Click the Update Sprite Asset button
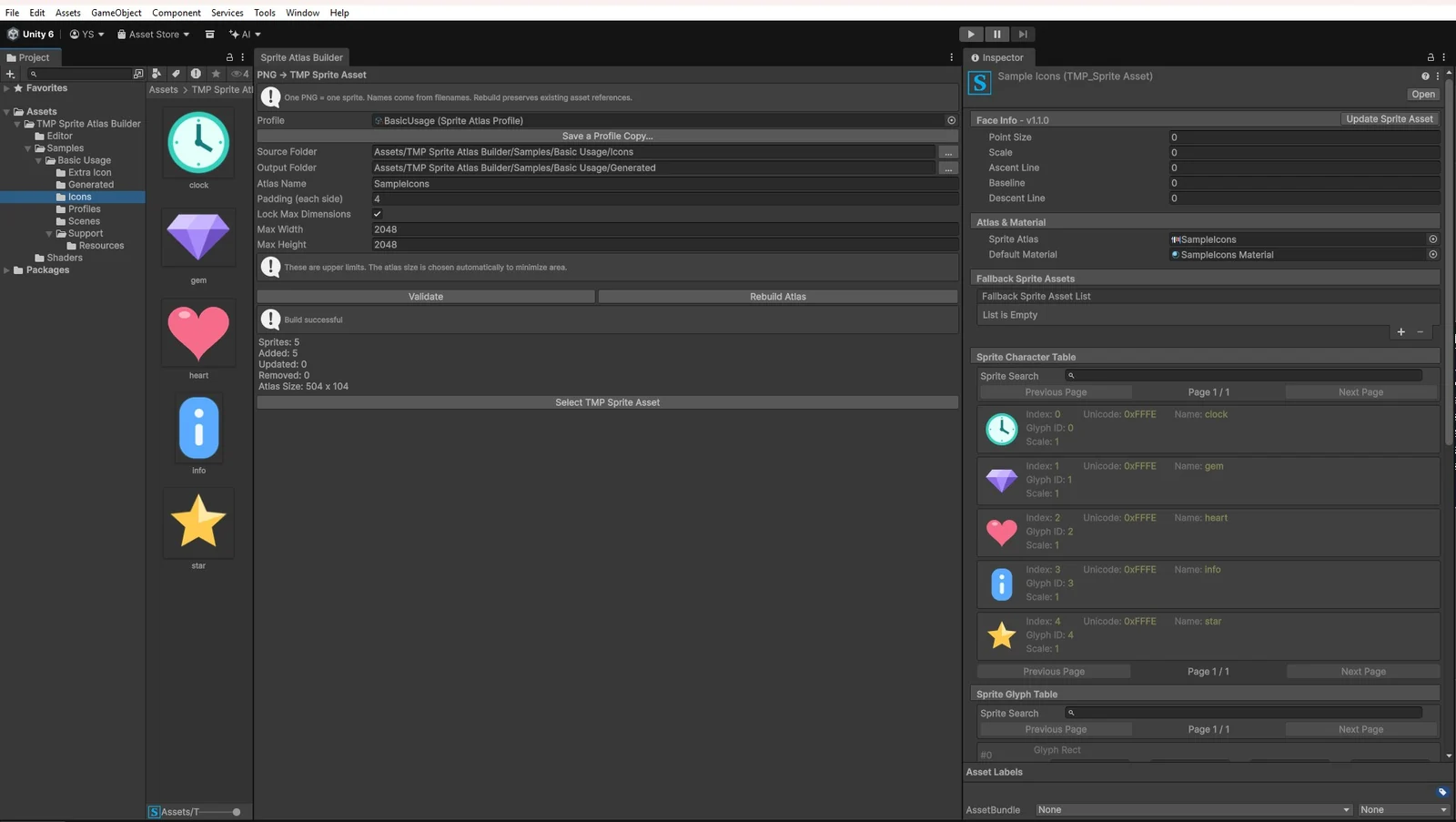Image resolution: width=1456 pixels, height=822 pixels. pyautogui.click(x=1390, y=119)
